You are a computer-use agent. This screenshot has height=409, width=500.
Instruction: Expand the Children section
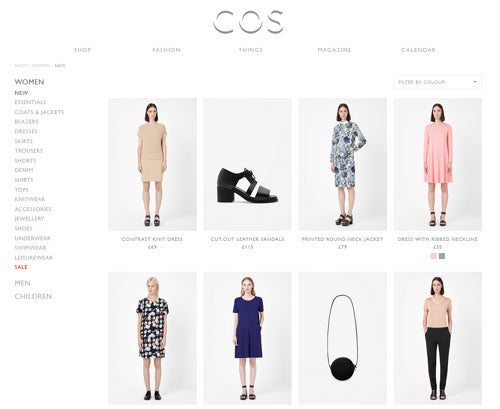coord(33,296)
